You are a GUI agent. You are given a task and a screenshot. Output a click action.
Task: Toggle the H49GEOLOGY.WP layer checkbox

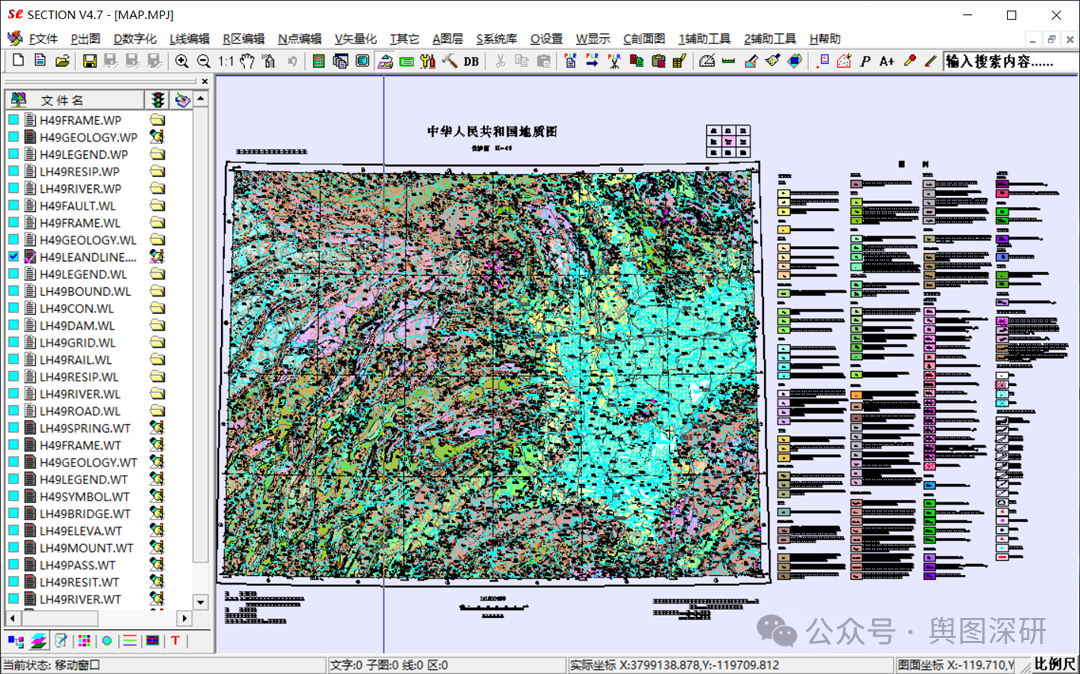(14, 137)
